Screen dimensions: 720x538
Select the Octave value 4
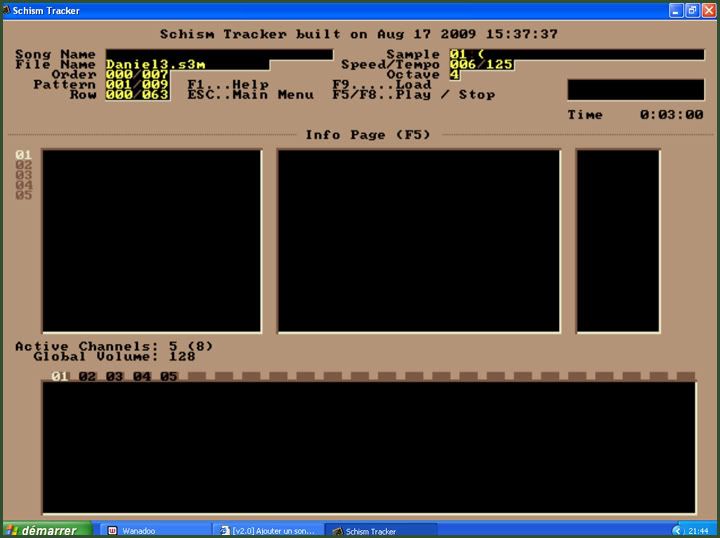point(454,75)
